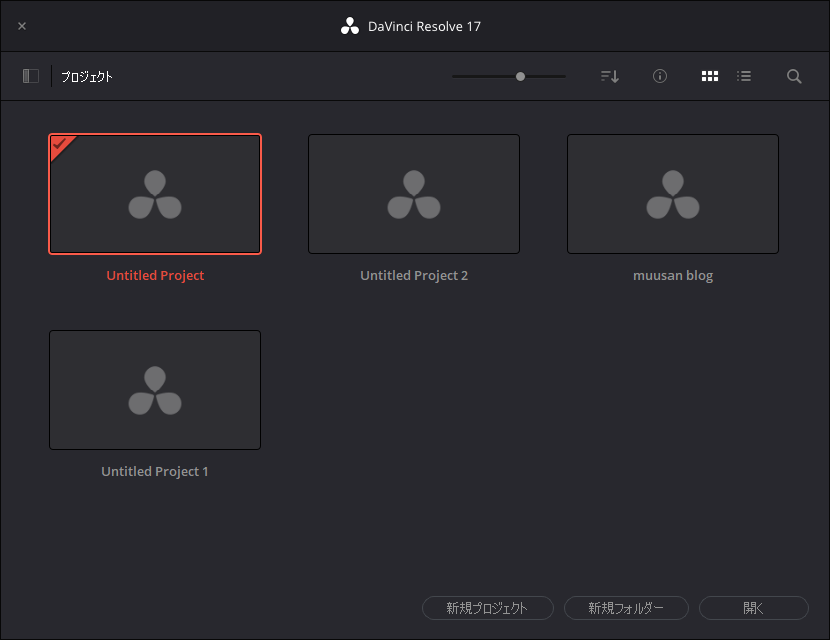Create a folder with 新規フォルダー
The width and height of the screenshot is (830, 640).
point(626,608)
